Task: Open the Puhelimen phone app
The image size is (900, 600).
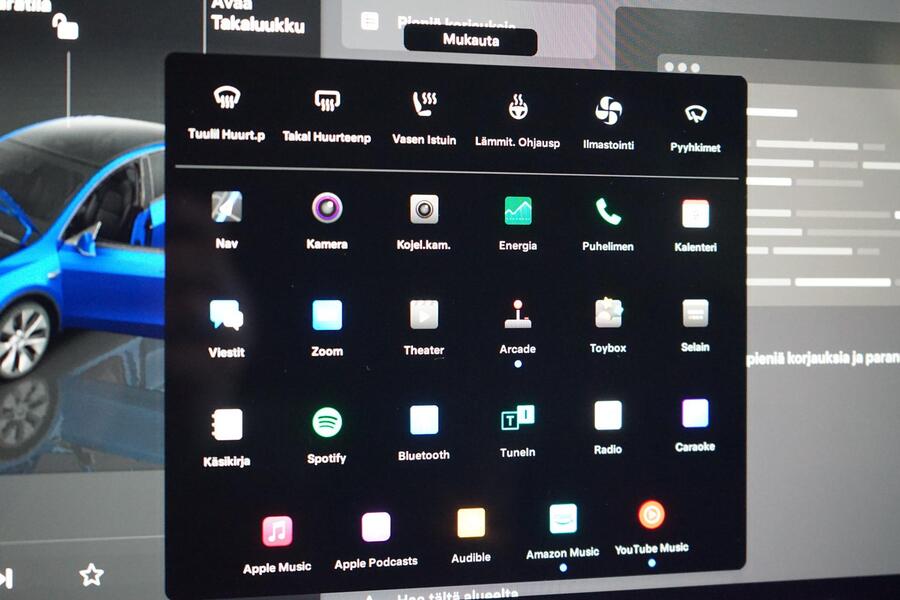Action: 608,212
